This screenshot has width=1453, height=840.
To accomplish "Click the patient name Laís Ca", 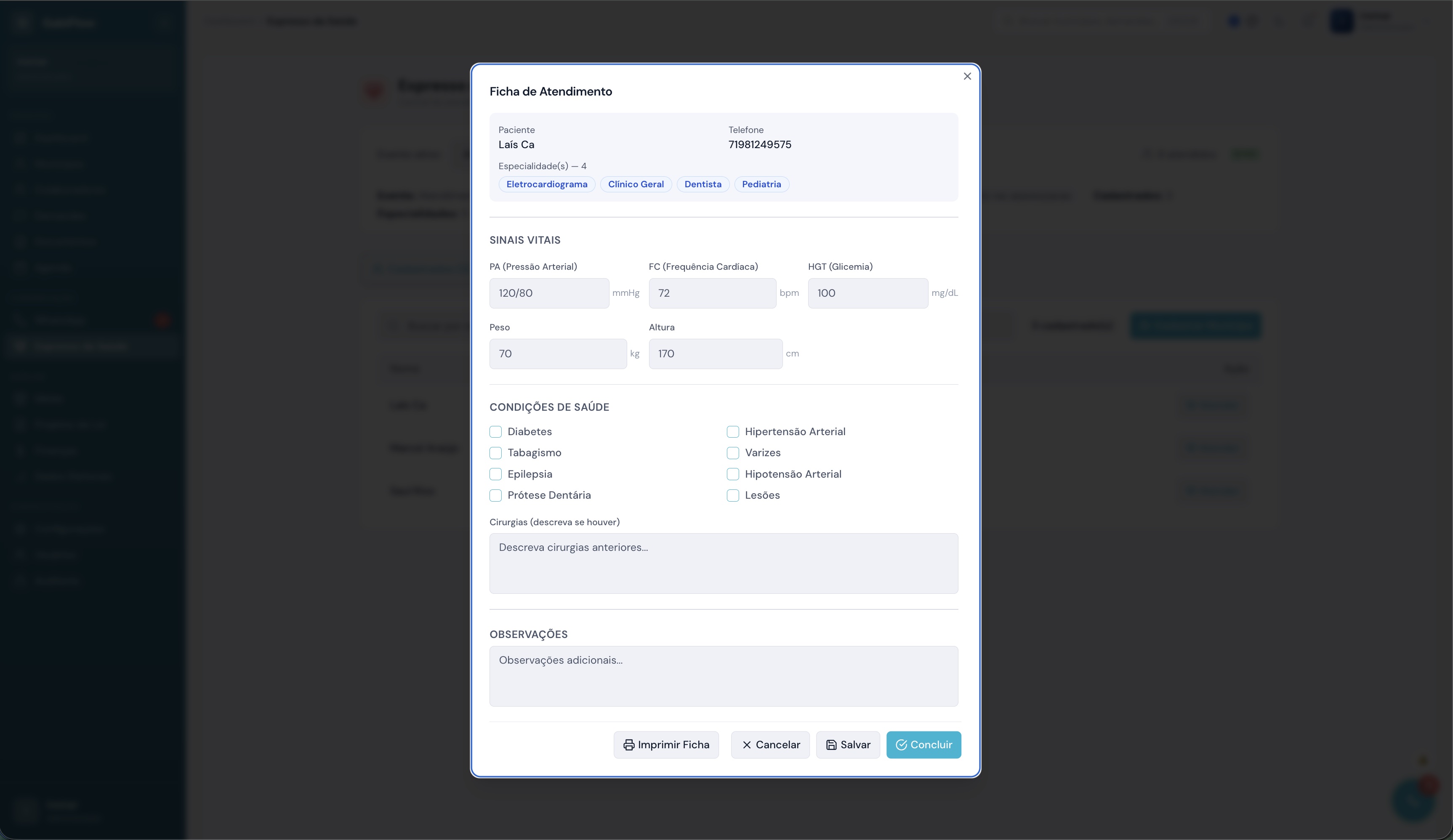I will pos(516,145).
